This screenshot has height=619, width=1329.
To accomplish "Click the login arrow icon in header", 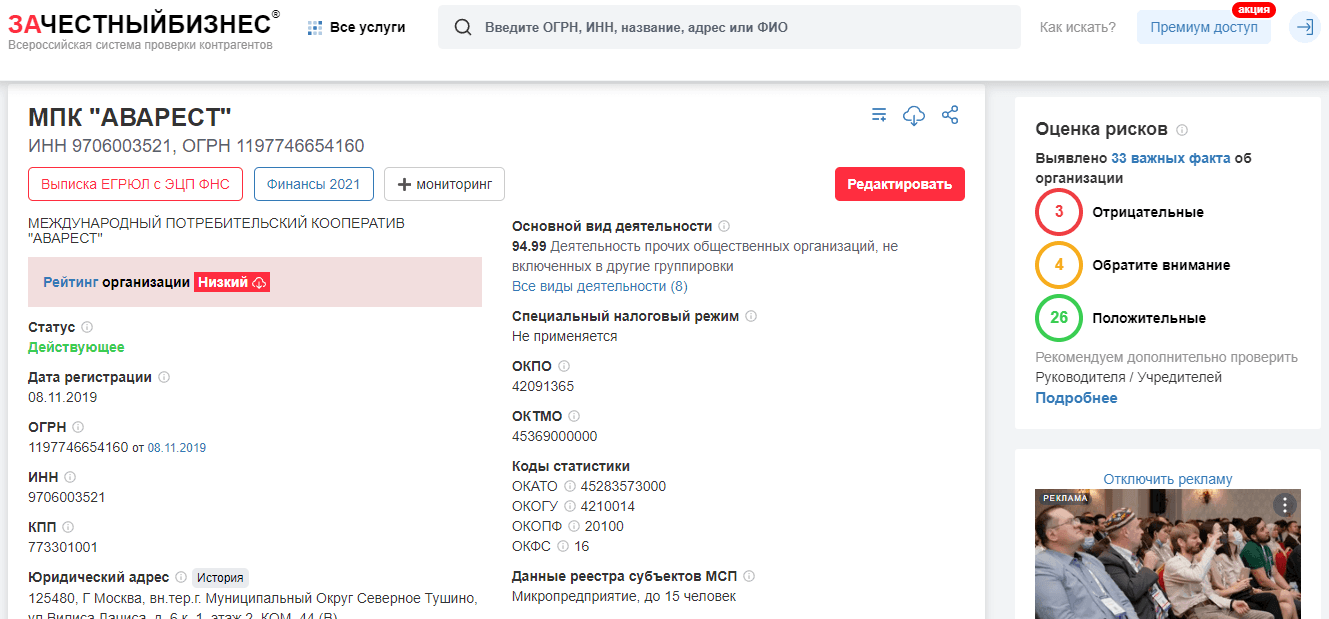I will [1304, 27].
